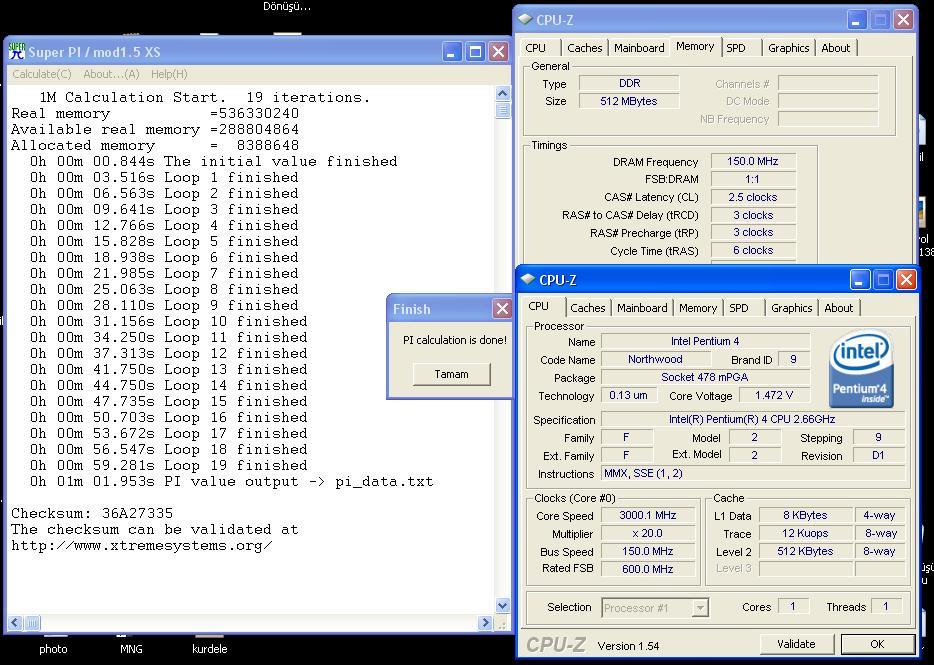Viewport: 934px width, 665px height.
Task: Click the PI value output pi_data.txt line
Action: click(x=232, y=481)
